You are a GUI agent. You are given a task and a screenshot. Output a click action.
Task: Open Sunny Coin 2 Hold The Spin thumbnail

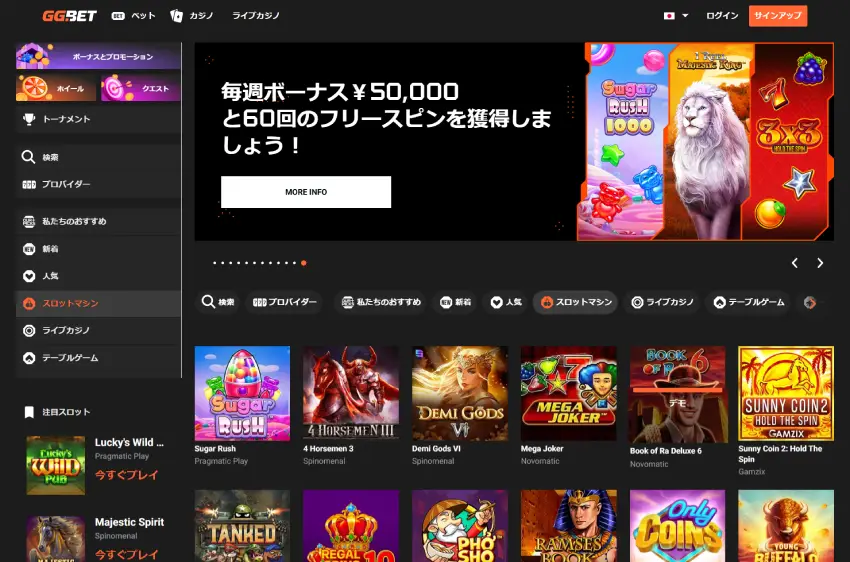pyautogui.click(x=786, y=393)
